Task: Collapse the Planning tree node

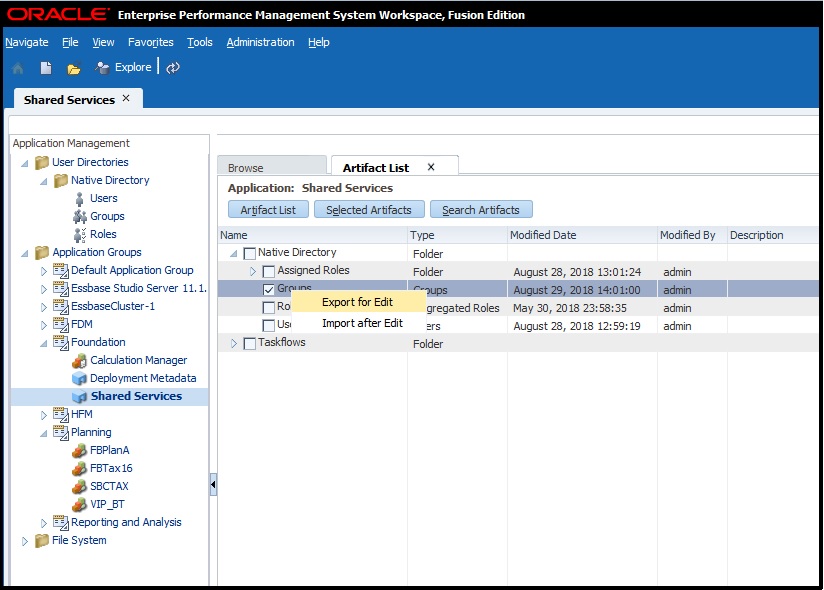Action: 43,433
